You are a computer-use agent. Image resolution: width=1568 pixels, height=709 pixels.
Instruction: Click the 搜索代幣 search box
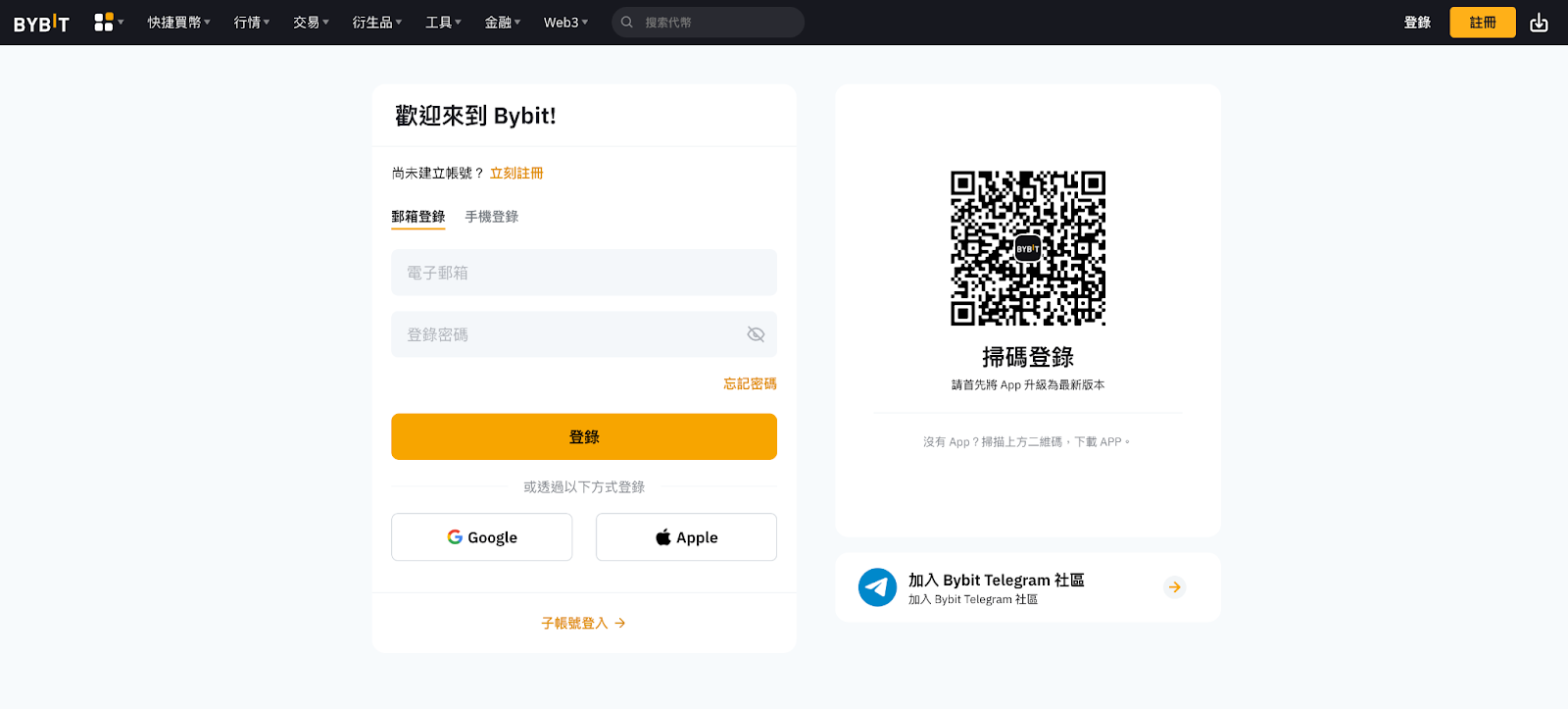pyautogui.click(x=708, y=23)
